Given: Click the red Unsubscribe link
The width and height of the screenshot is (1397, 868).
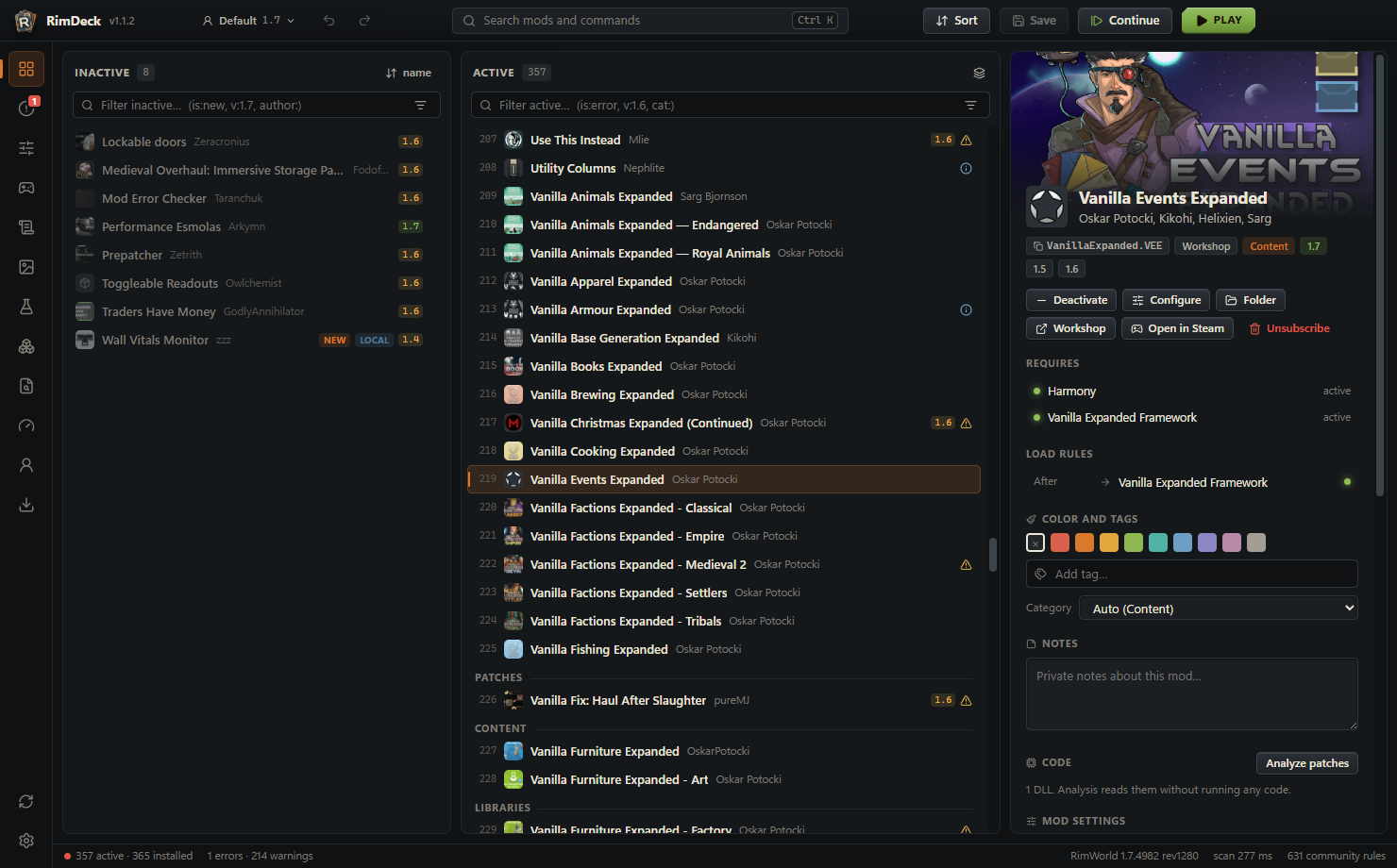Looking at the screenshot, I should tap(1289, 328).
